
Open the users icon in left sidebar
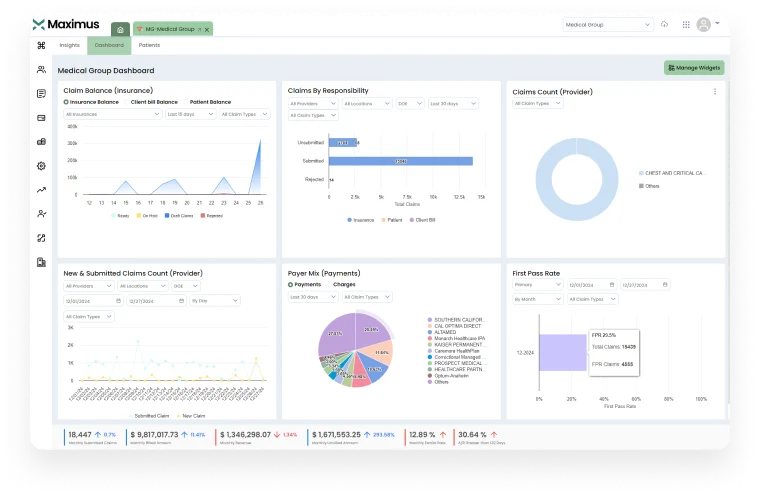point(41,70)
